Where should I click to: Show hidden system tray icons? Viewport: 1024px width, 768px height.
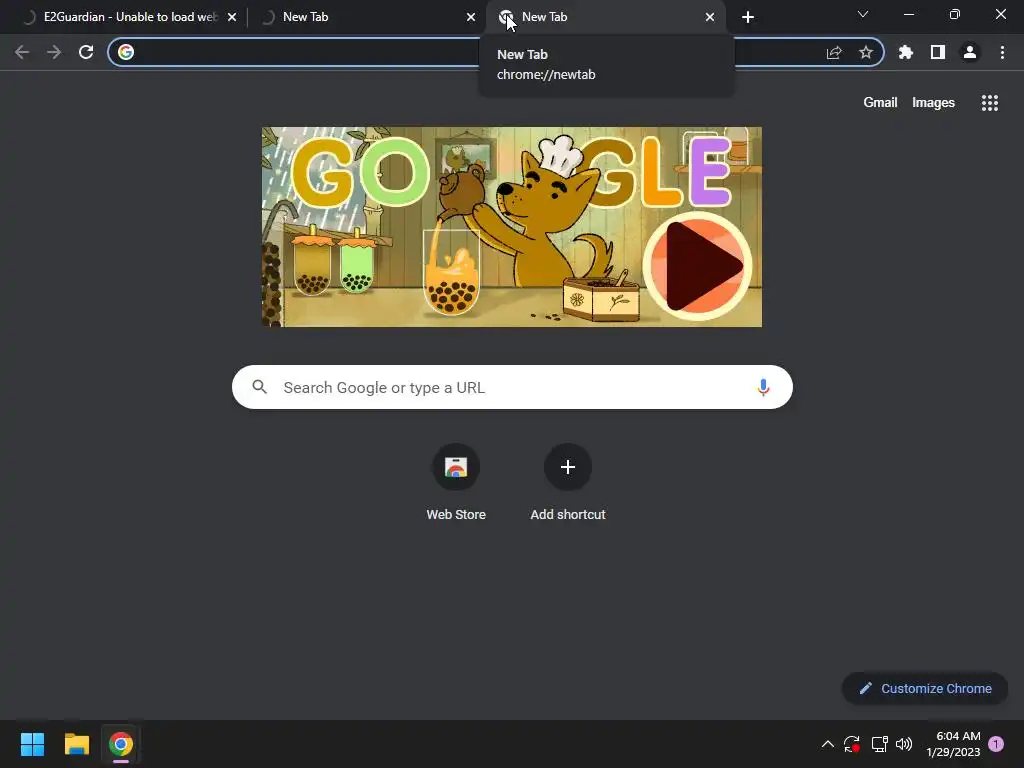point(827,744)
